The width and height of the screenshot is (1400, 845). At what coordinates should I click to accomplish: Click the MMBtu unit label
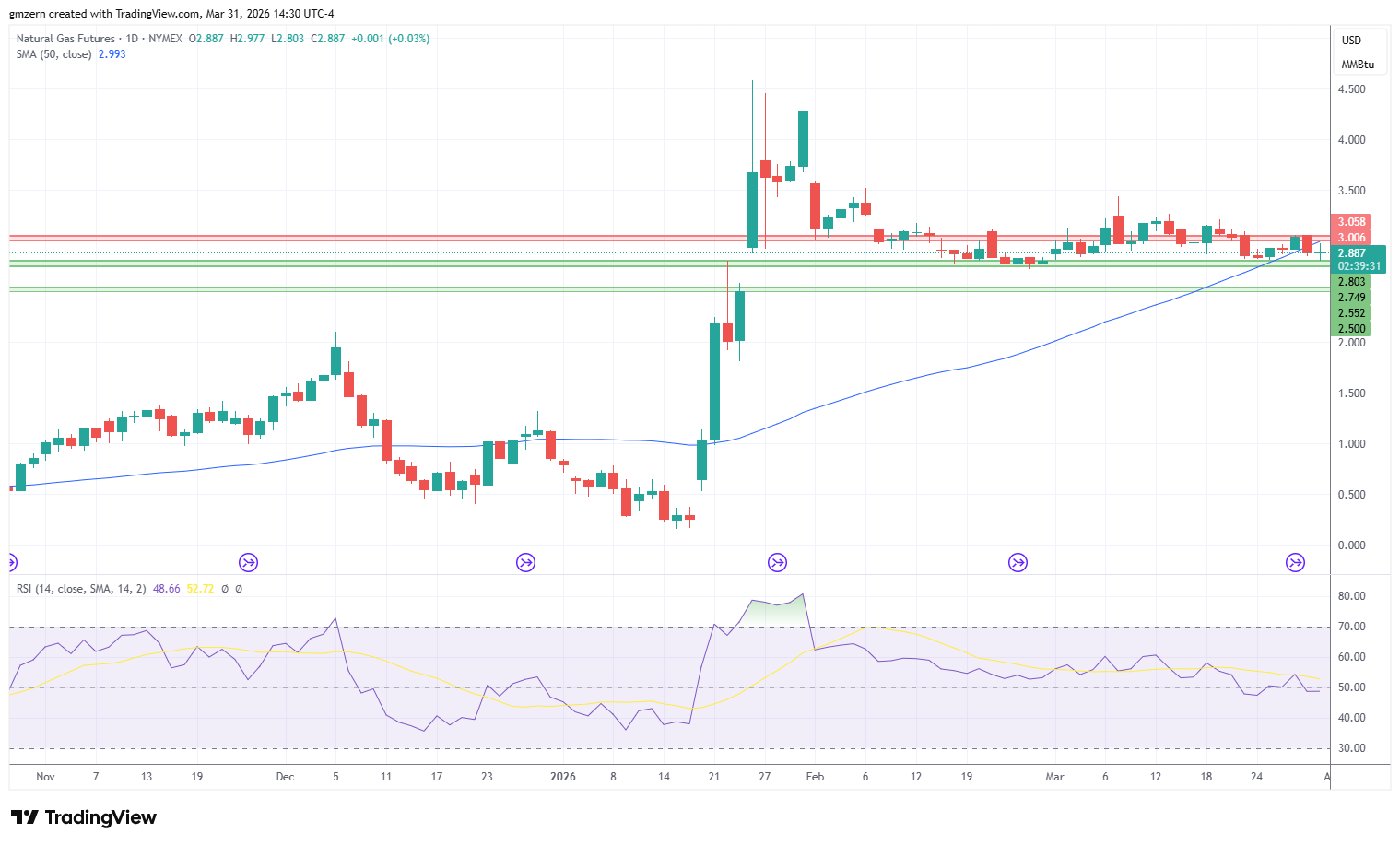tap(1358, 65)
